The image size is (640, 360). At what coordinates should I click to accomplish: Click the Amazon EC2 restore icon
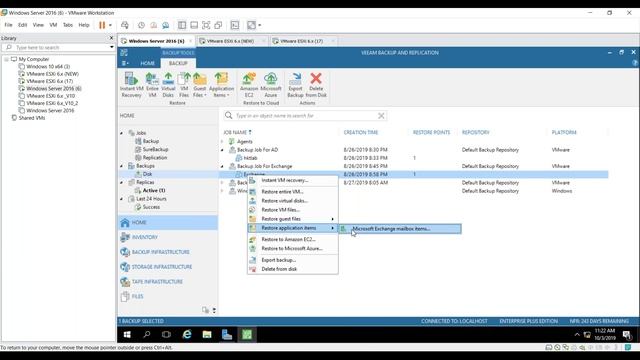point(249,85)
